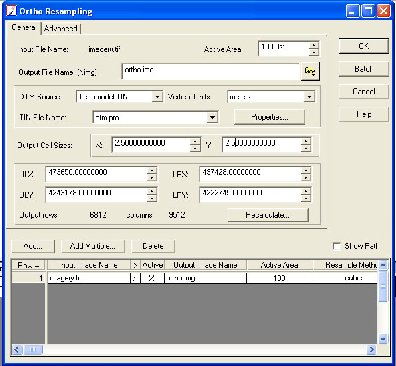Decrease Output Cell Size Y value
396x366 pixels.
pos(306,149)
